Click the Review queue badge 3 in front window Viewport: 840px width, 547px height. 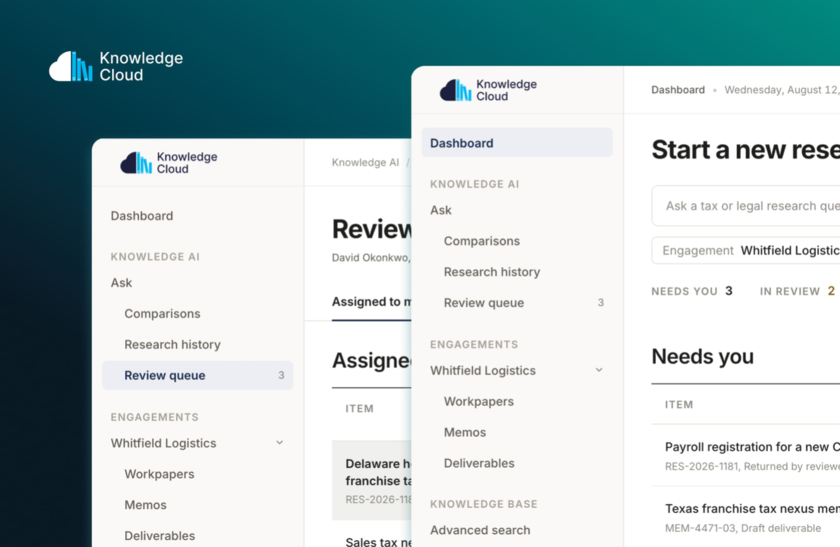601,303
